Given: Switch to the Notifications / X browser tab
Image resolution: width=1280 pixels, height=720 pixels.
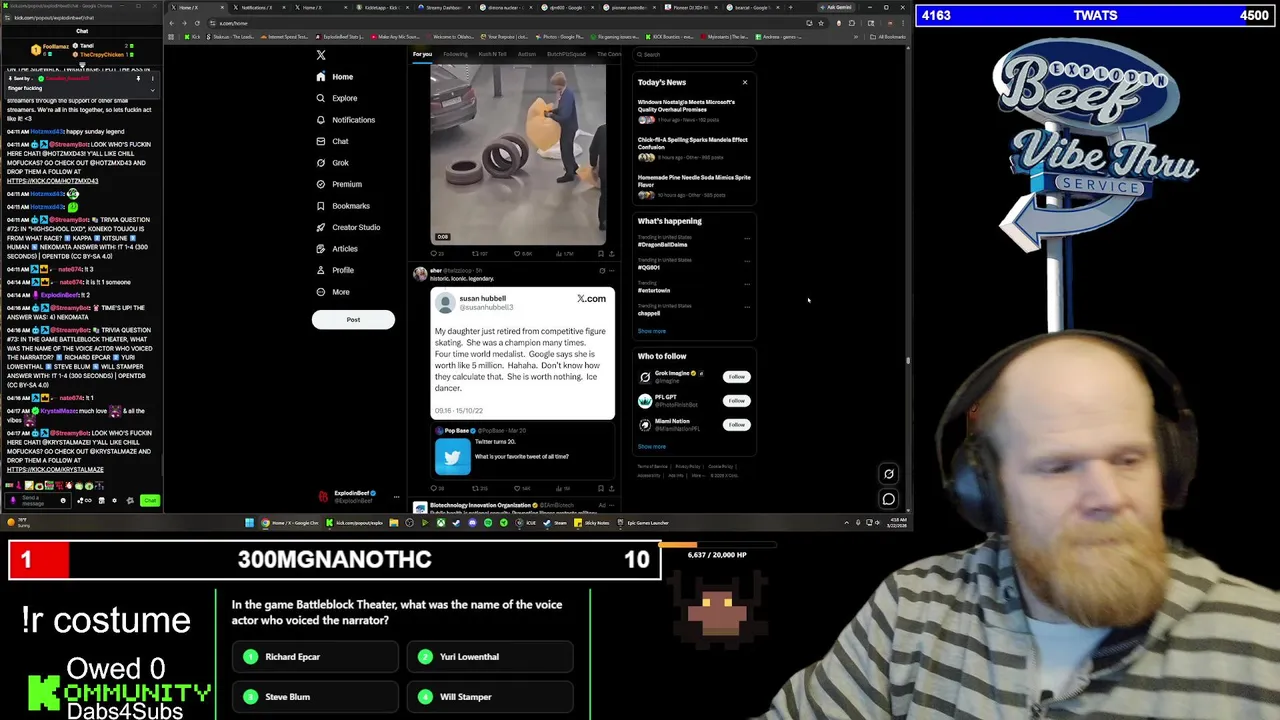Looking at the screenshot, I should point(256,7).
